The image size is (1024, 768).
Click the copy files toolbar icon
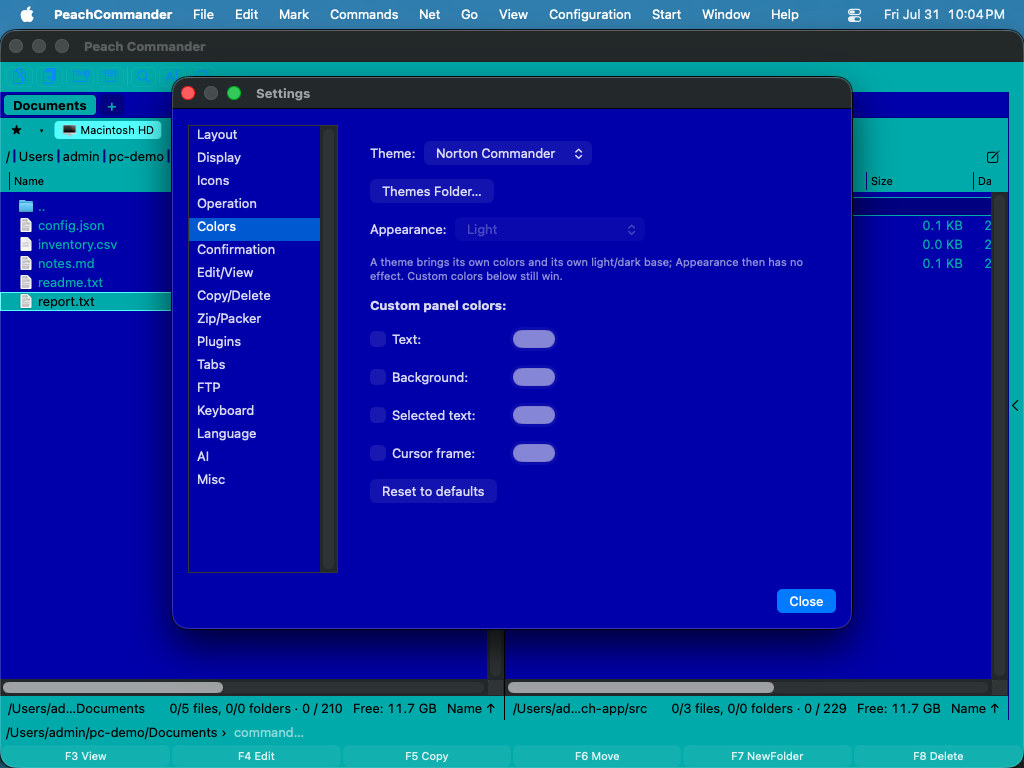[x=20, y=76]
